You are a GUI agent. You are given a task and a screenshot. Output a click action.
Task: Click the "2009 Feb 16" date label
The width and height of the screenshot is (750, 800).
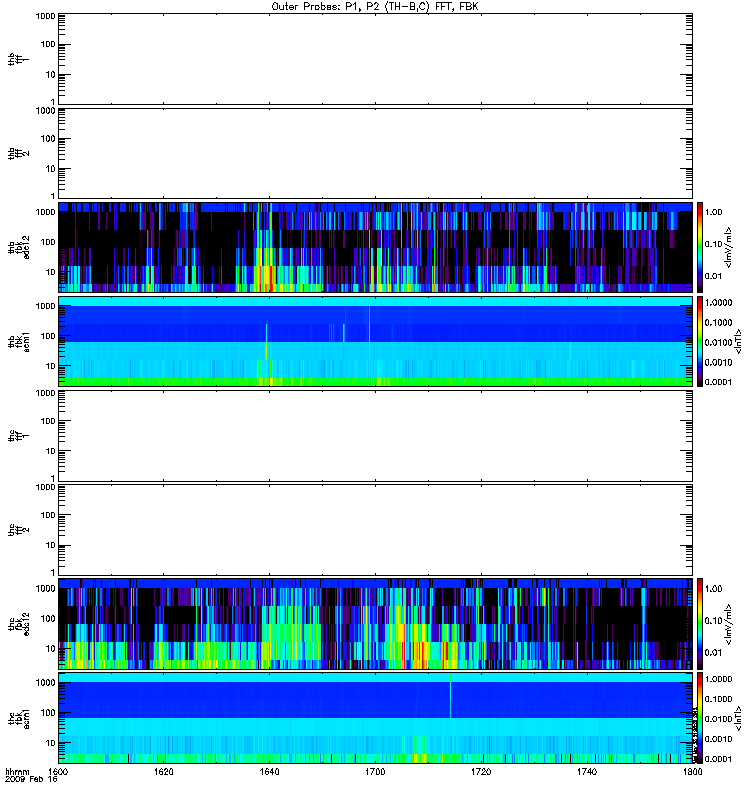pos(31,780)
